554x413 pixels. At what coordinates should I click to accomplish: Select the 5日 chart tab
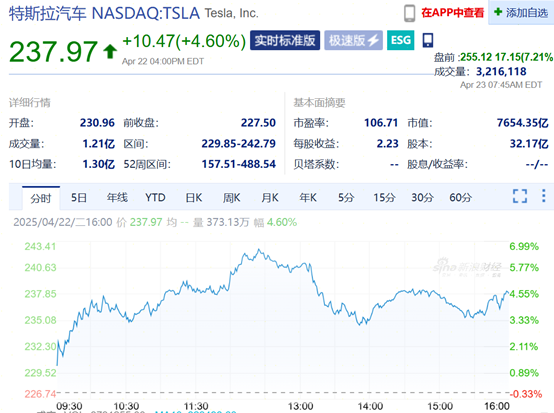tap(79, 197)
